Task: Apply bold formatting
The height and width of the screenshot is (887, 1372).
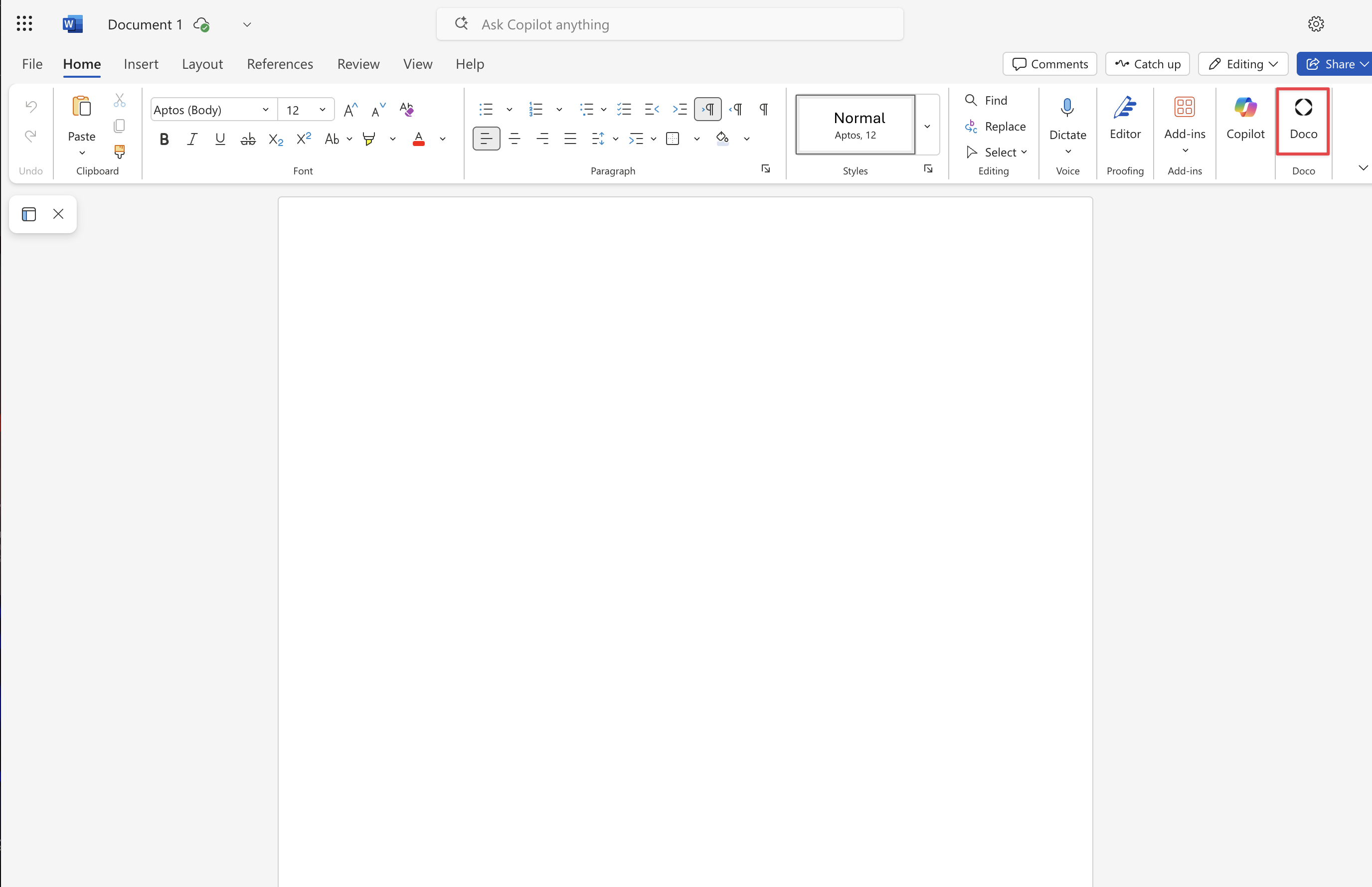Action: point(164,138)
